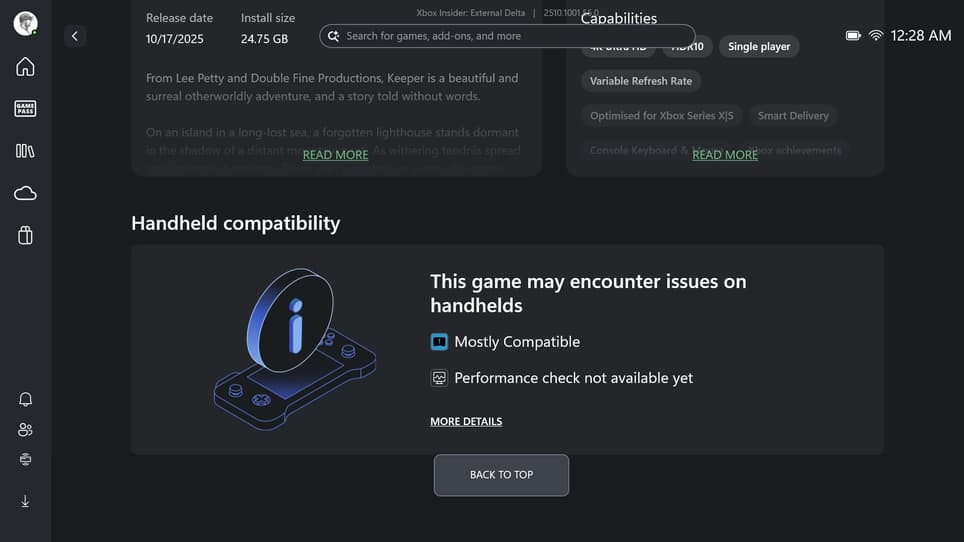
Task: Go back with the left chevron button
Action: pyautogui.click(x=75, y=36)
